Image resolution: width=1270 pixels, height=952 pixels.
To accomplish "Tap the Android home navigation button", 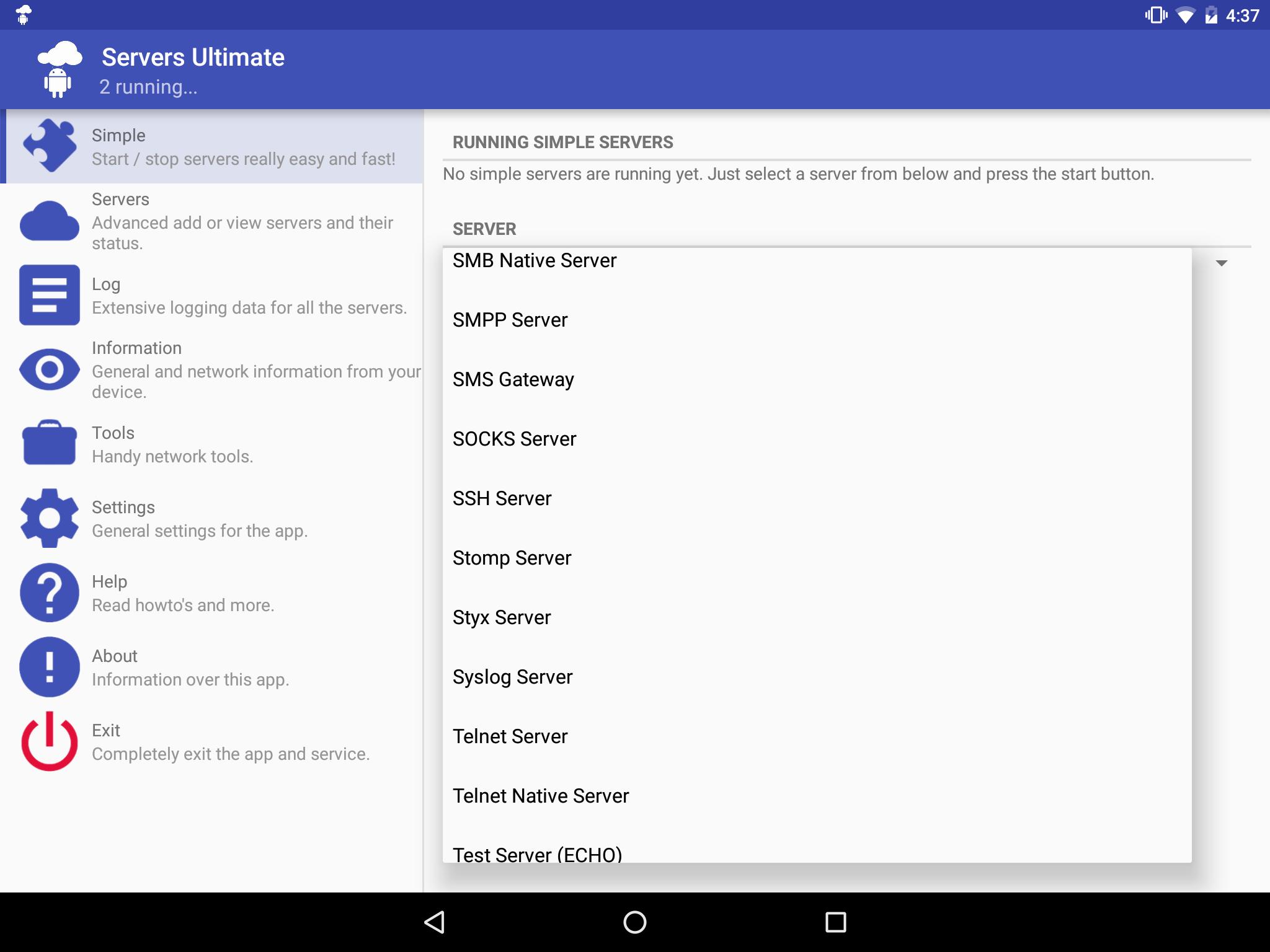I will click(x=634, y=922).
